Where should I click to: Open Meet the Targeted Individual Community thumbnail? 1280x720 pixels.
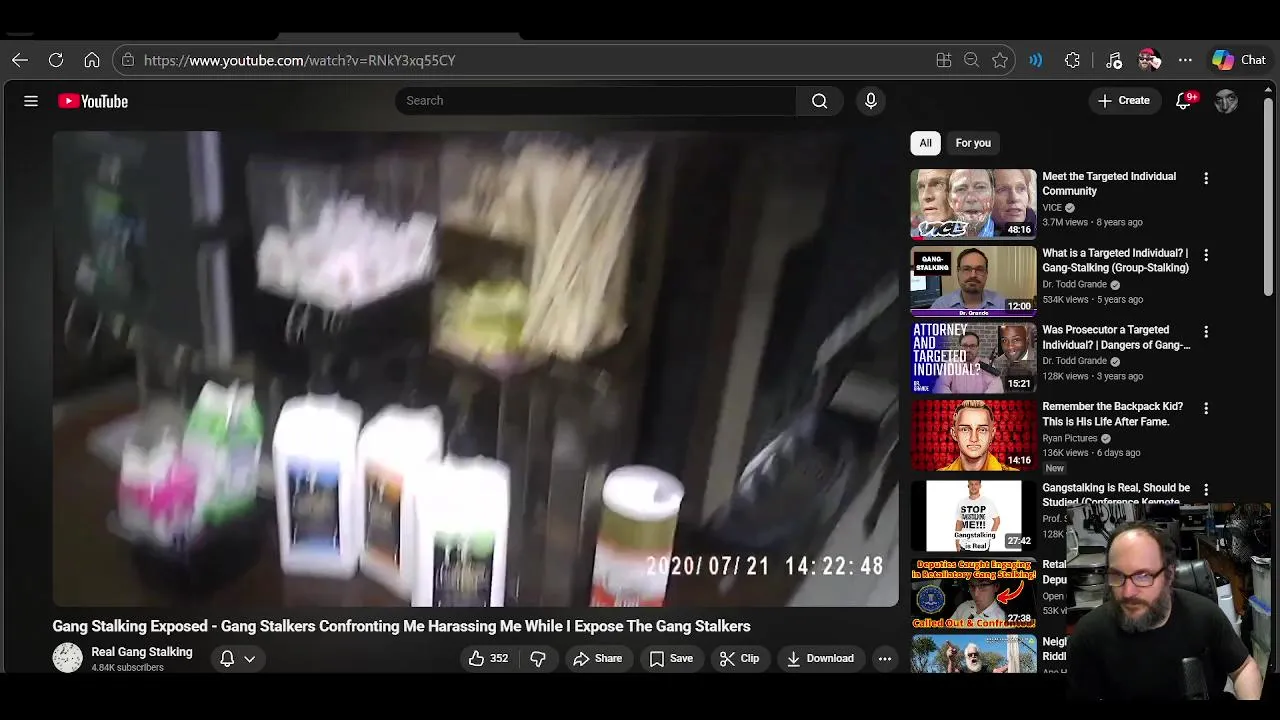(973, 204)
